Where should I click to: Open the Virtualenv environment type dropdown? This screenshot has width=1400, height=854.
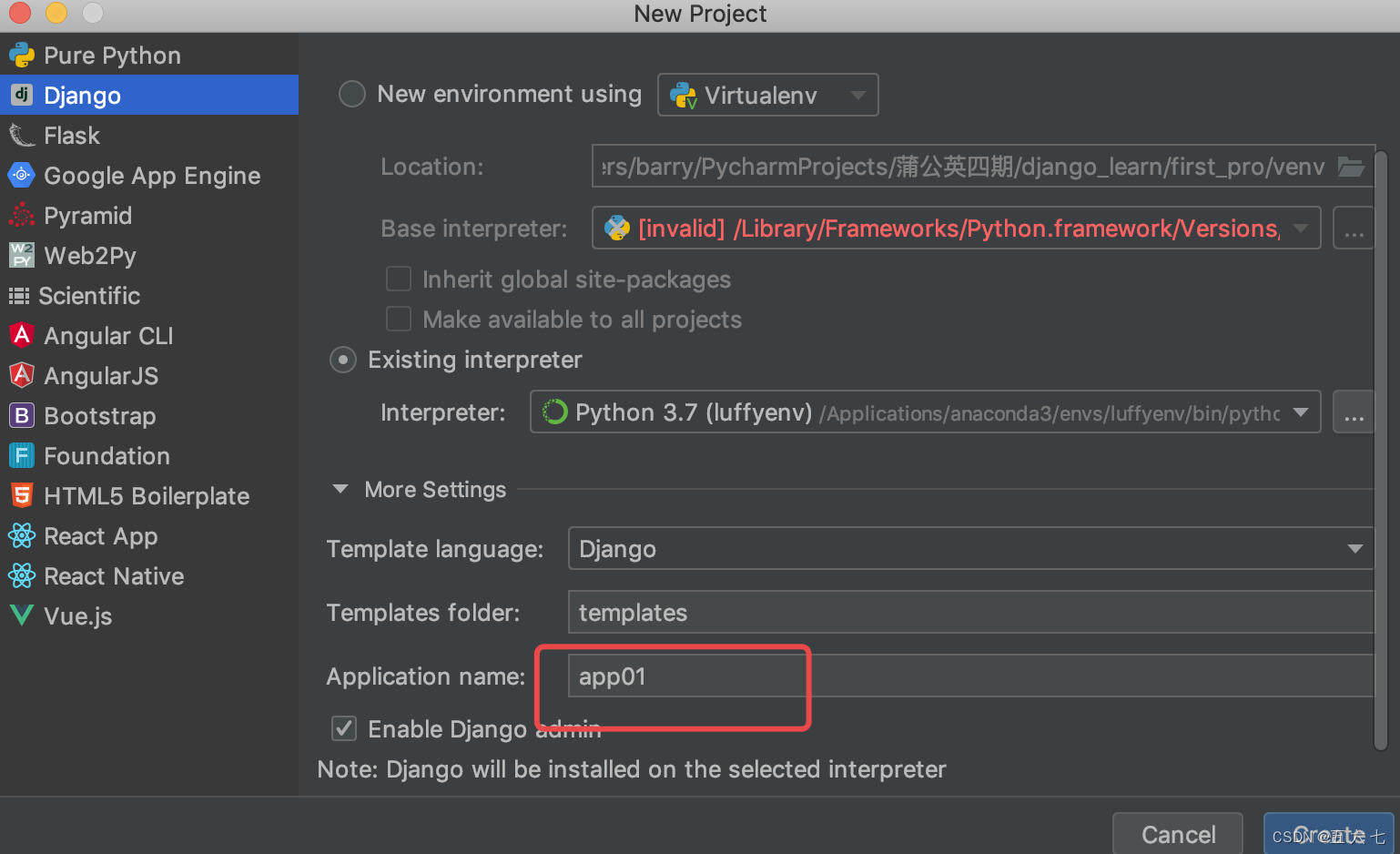[x=768, y=95]
